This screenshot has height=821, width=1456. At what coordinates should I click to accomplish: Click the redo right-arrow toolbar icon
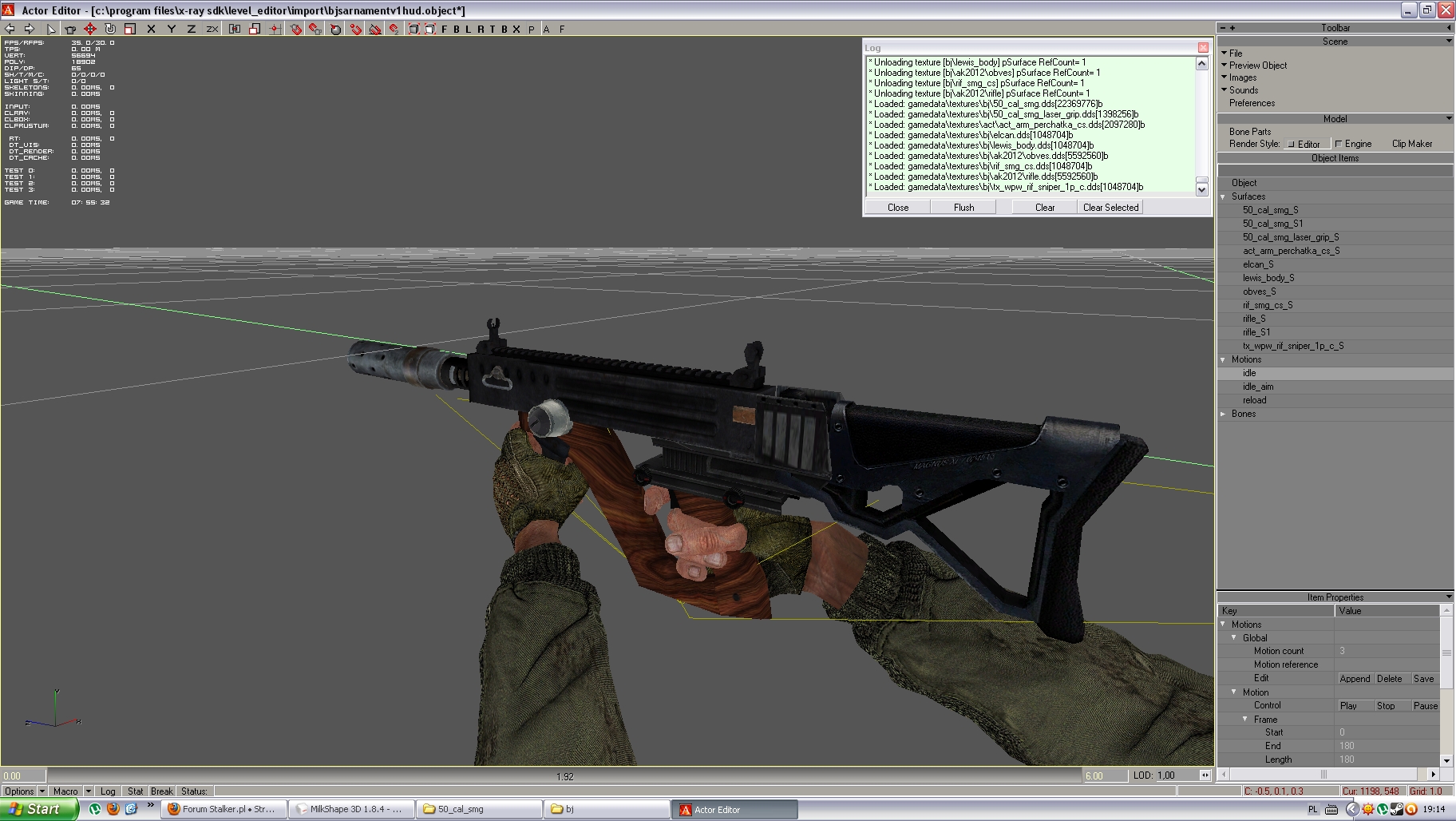click(x=29, y=29)
